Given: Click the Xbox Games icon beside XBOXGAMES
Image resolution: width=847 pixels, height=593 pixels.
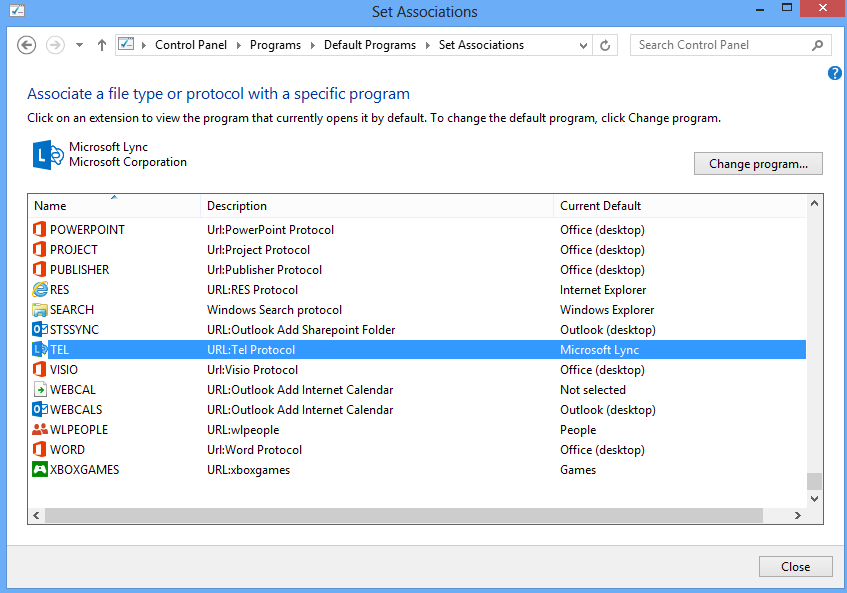Looking at the screenshot, I should [40, 469].
